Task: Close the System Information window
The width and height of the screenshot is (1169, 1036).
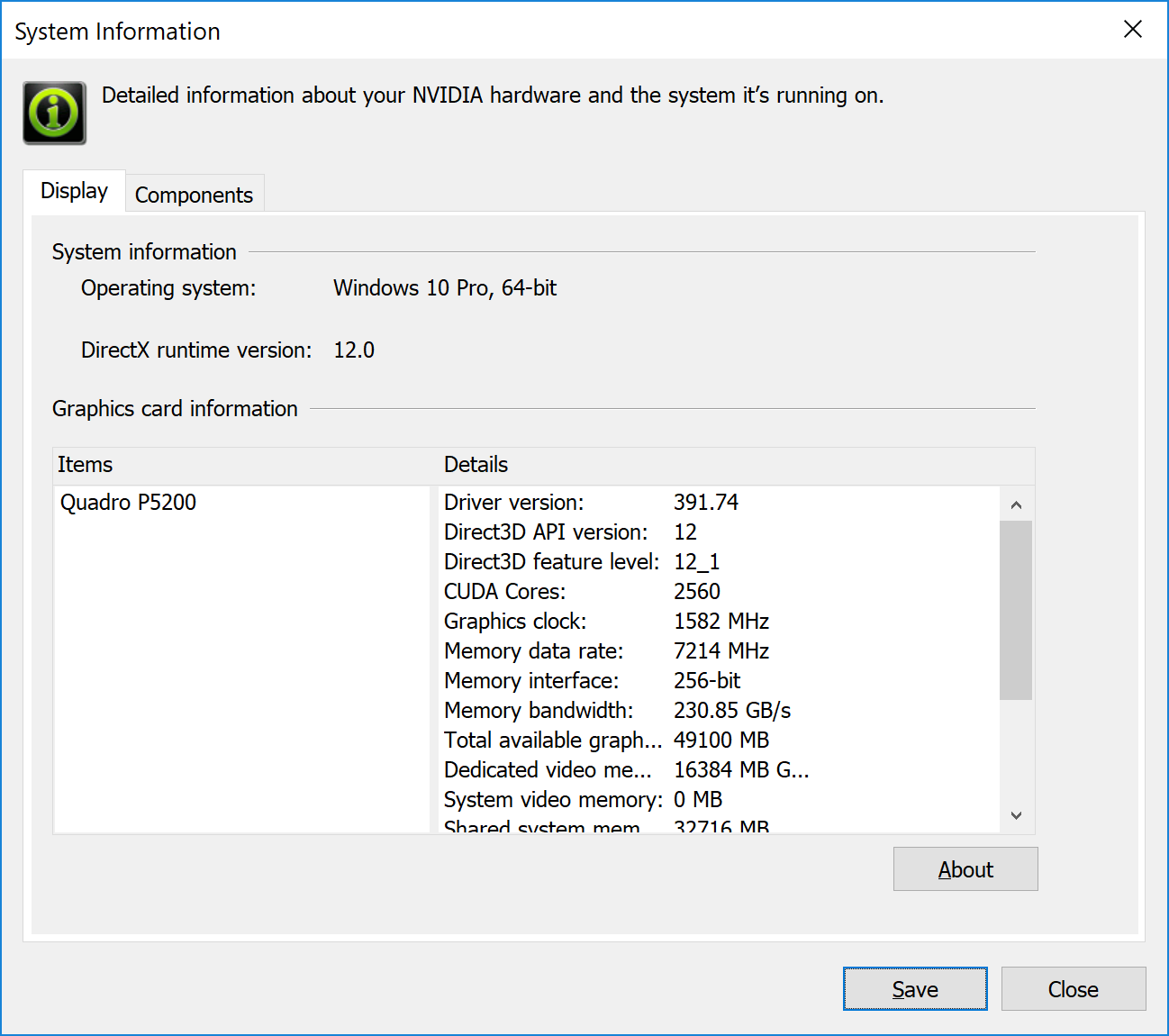Action: pyautogui.click(x=1133, y=30)
